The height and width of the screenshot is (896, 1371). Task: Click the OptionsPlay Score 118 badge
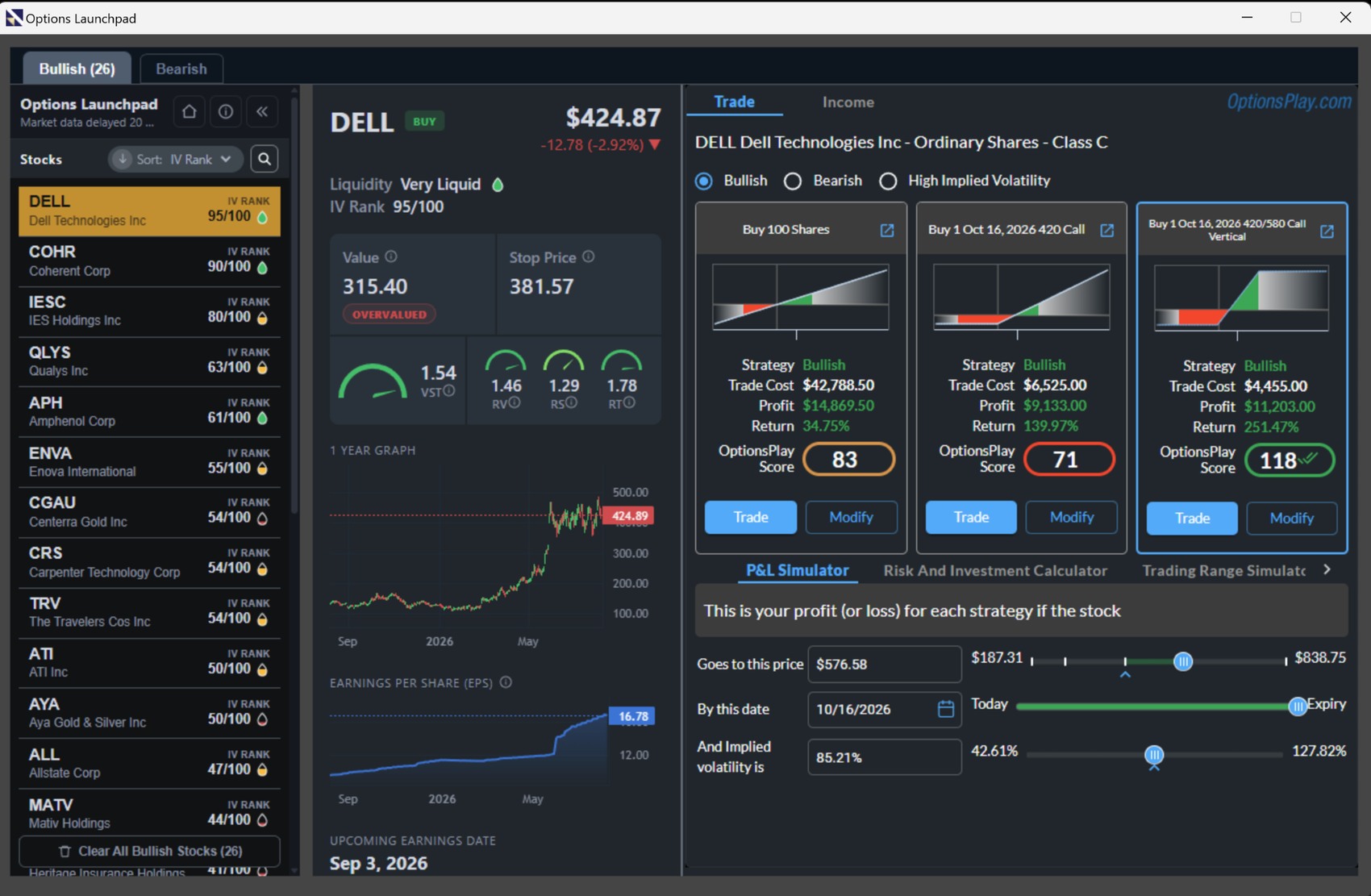pyautogui.click(x=1289, y=461)
